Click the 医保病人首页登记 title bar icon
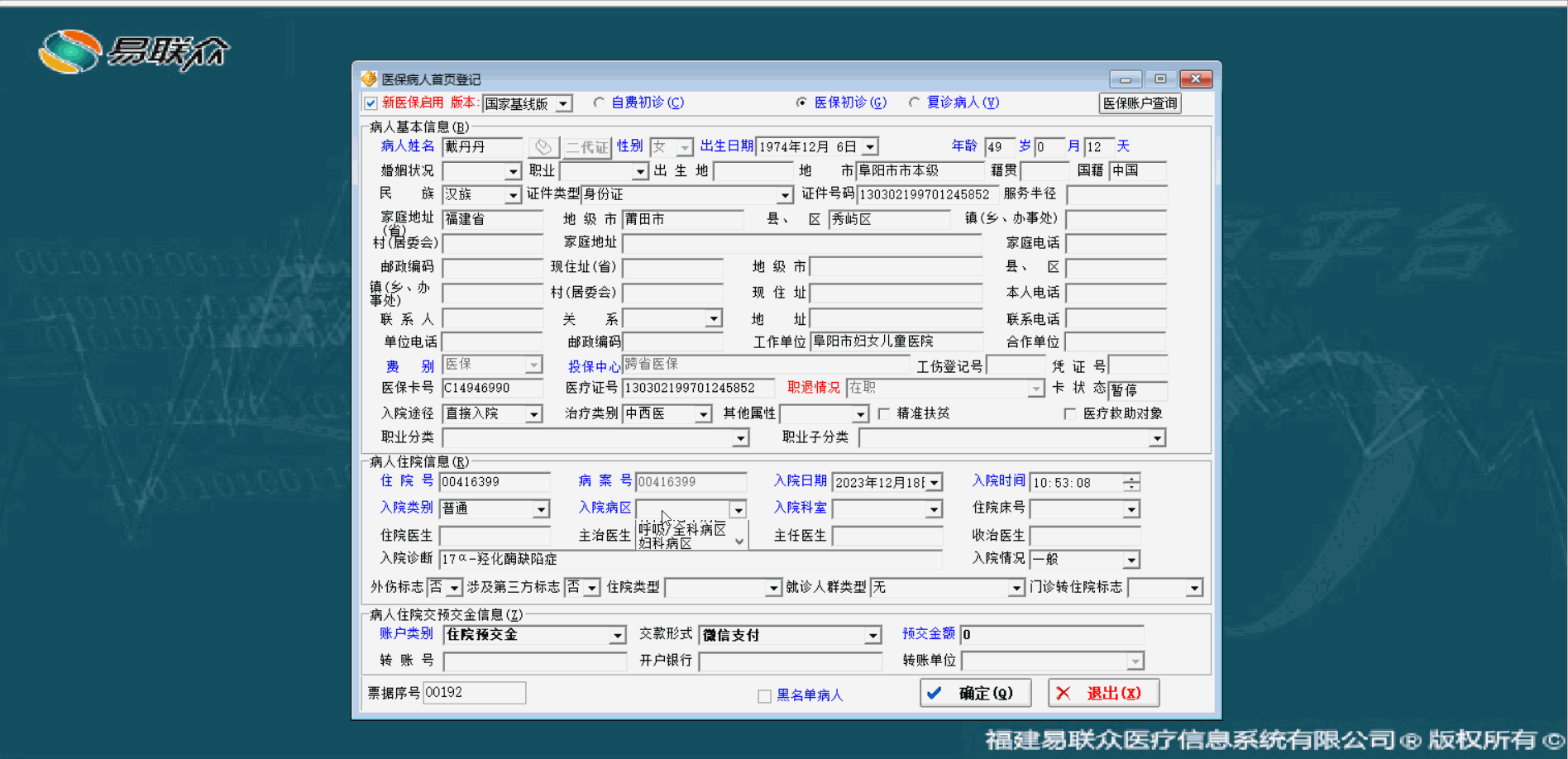This screenshot has width=1568, height=759. [369, 79]
